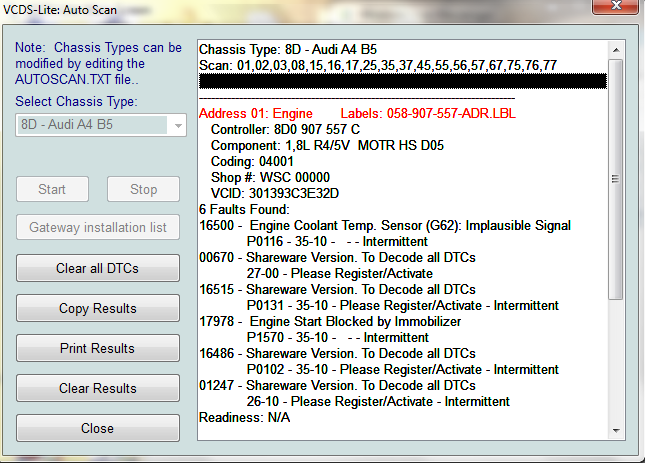
Task: Click the '27-00 - Please Register/Activate' line
Action: (340, 274)
